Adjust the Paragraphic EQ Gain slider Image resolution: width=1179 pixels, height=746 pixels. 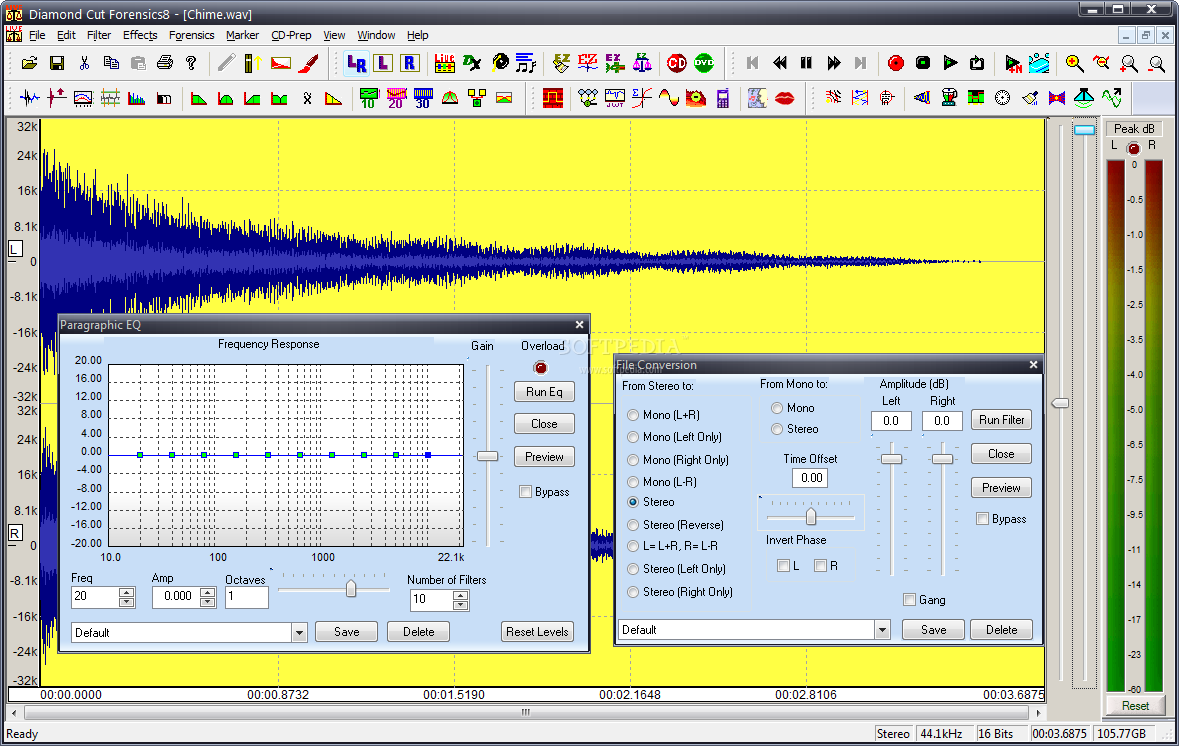coord(487,456)
